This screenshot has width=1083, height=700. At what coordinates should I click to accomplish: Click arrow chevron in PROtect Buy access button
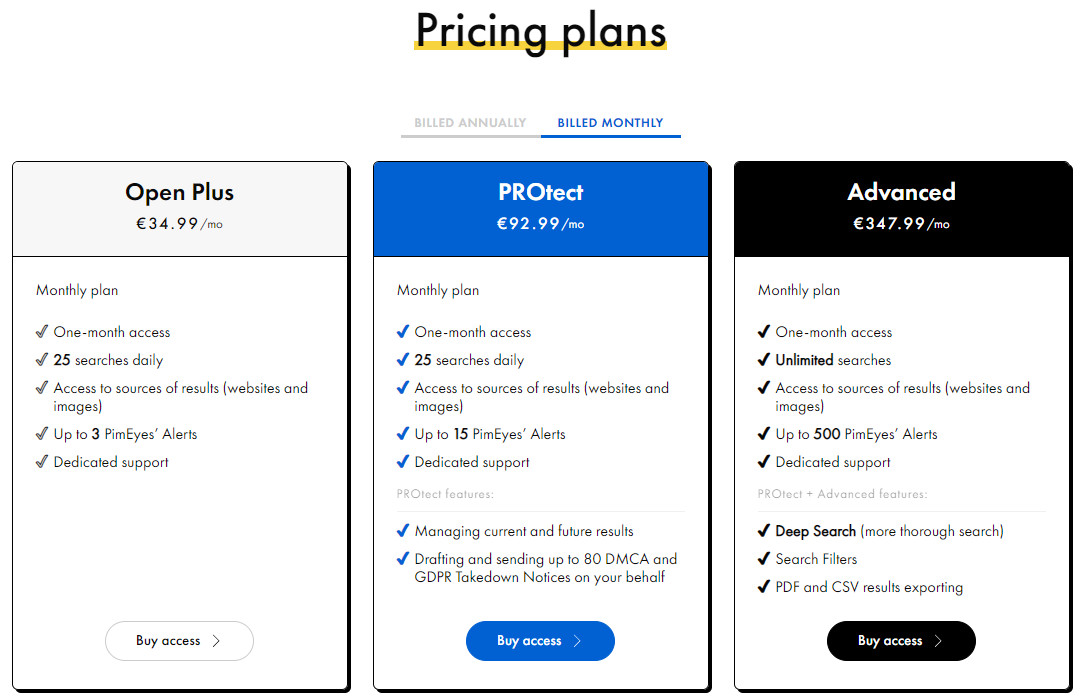coord(577,641)
